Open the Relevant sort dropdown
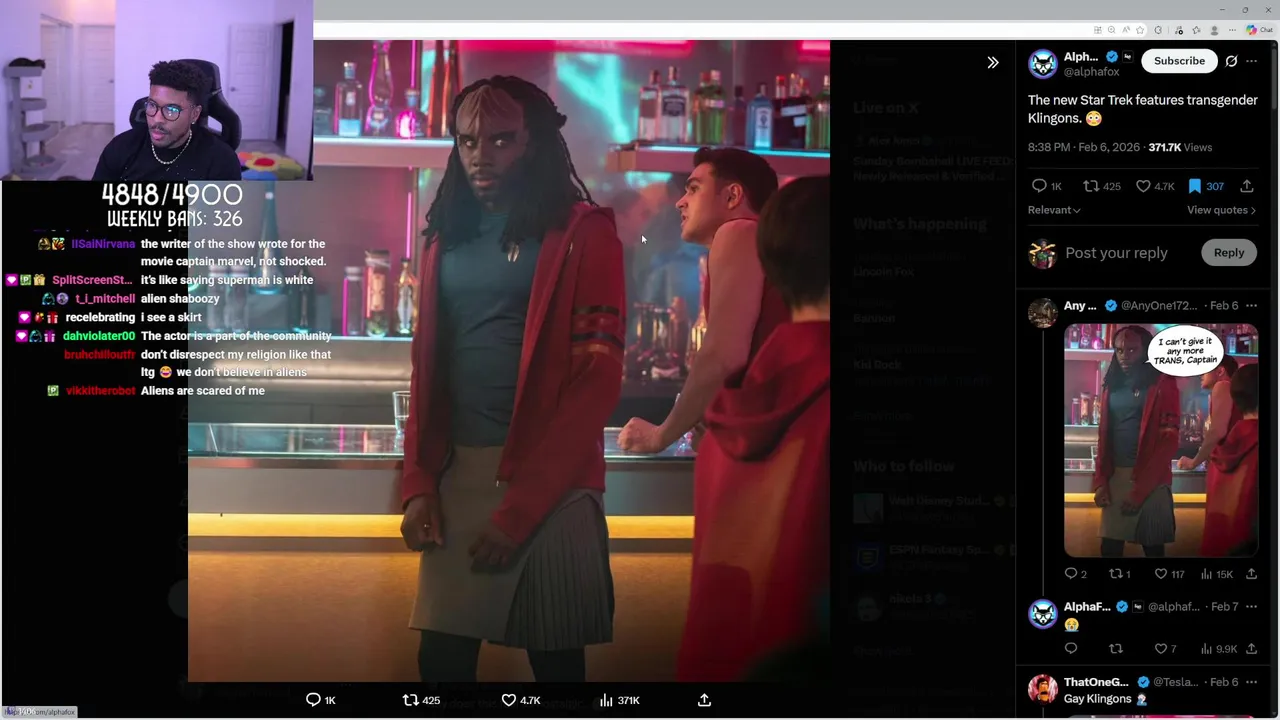The width and height of the screenshot is (1280, 720). click(x=1054, y=210)
